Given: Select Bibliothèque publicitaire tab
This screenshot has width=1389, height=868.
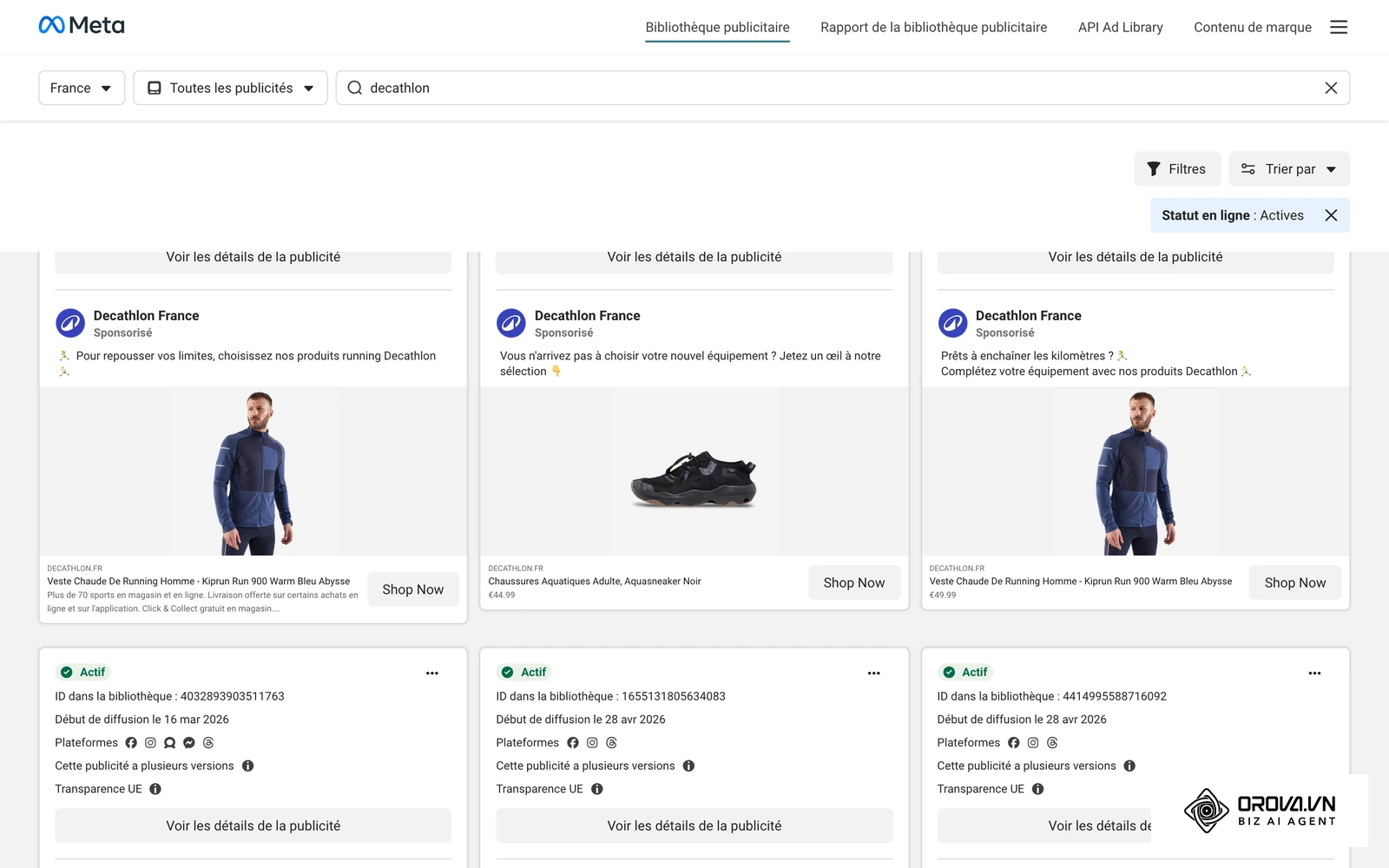Looking at the screenshot, I should [717, 27].
